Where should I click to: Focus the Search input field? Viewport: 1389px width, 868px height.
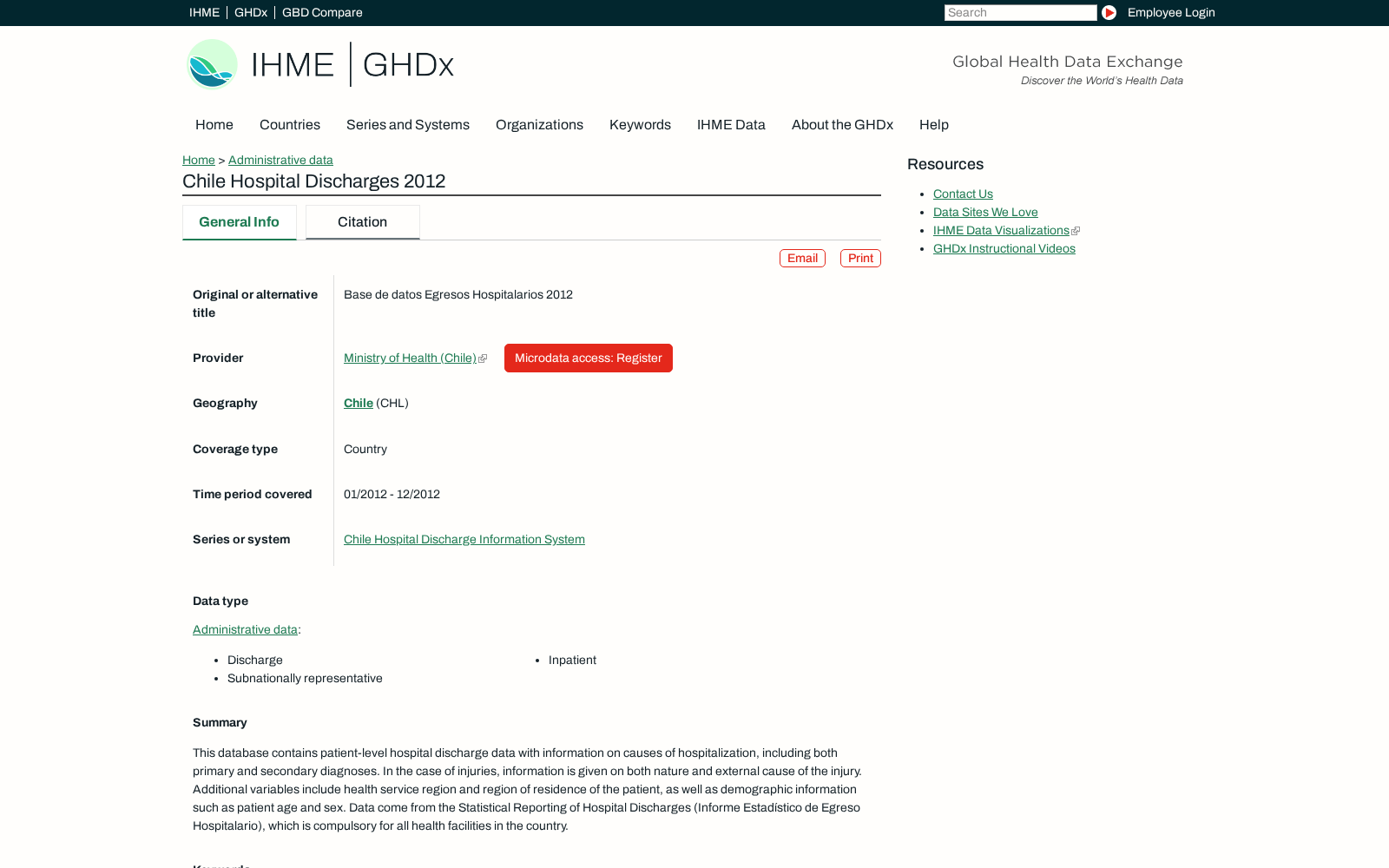point(1020,13)
